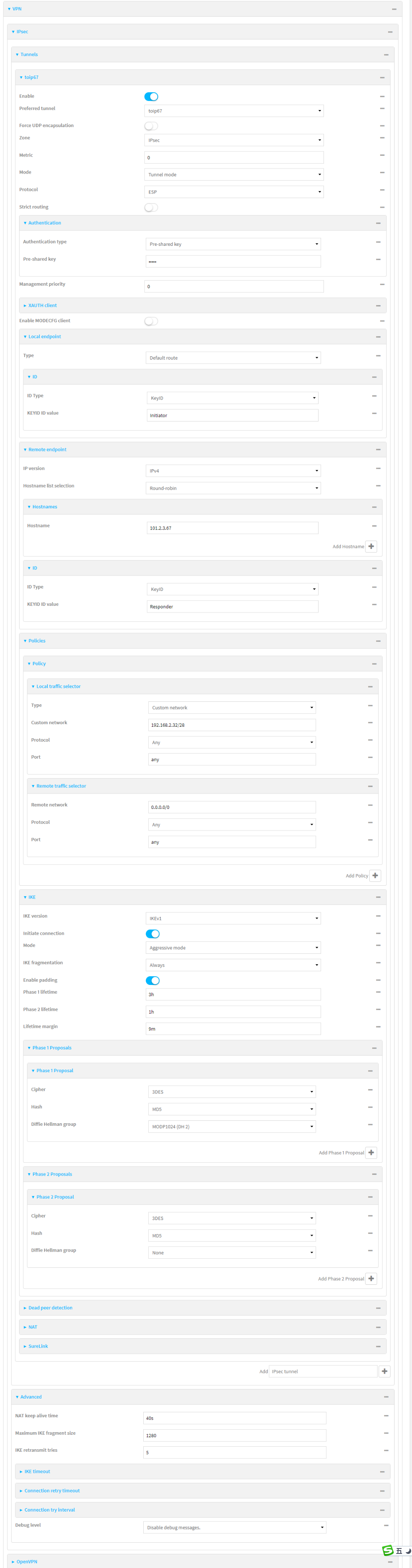The image size is (412, 1568).
Task: Open the Phase 1 Cipher dropdown showing 3DES
Action: (232, 1091)
